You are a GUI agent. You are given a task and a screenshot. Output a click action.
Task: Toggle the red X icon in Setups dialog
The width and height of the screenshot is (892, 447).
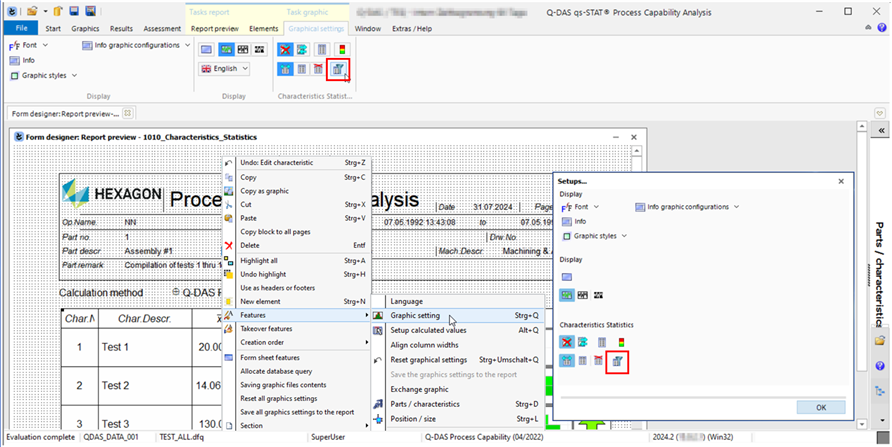[x=566, y=342]
